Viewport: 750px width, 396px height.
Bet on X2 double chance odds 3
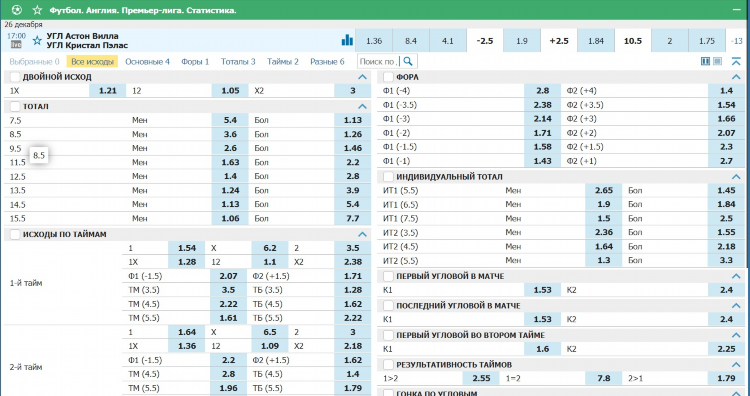tap(353, 90)
